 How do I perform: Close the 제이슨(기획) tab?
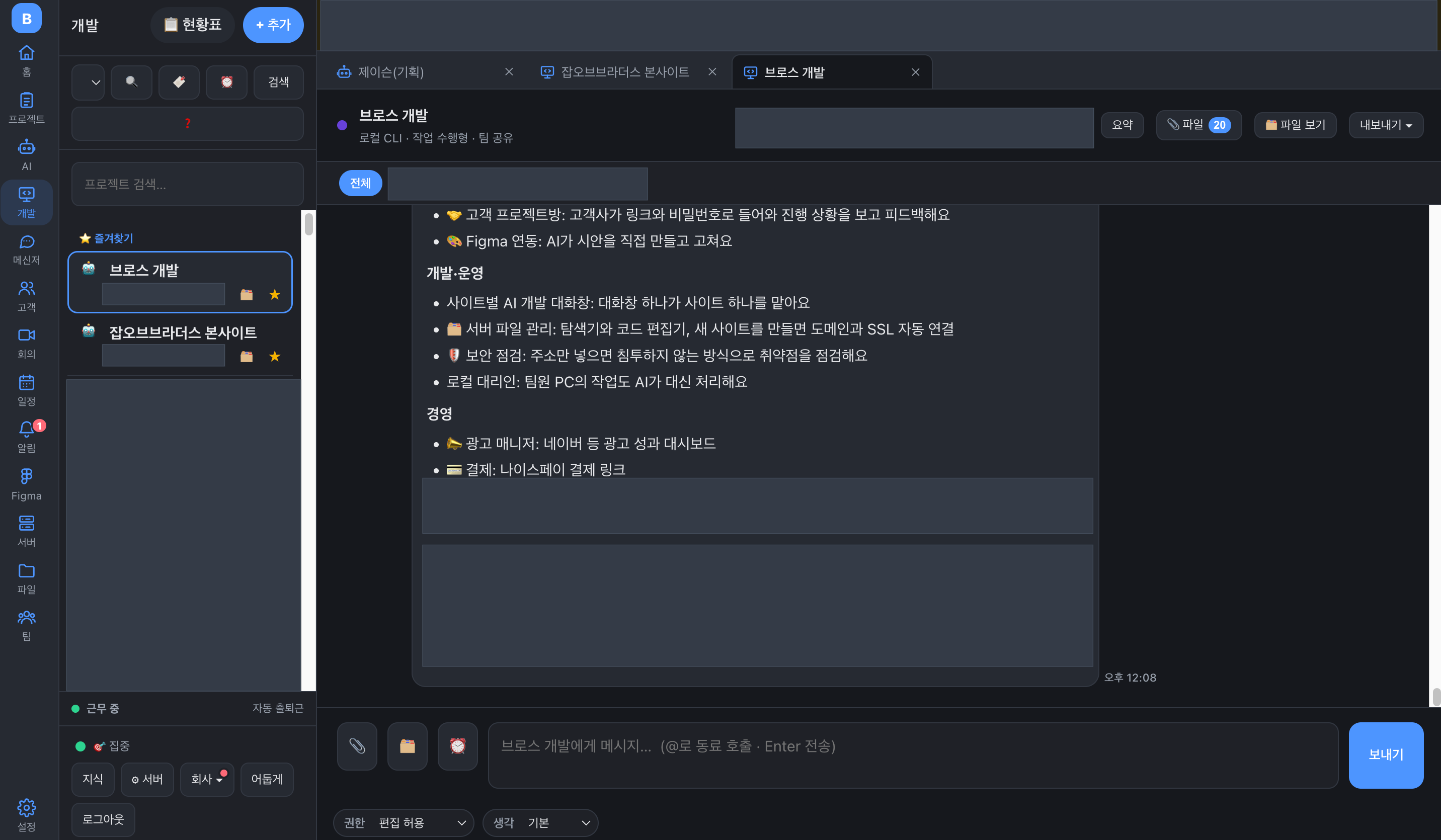click(509, 71)
